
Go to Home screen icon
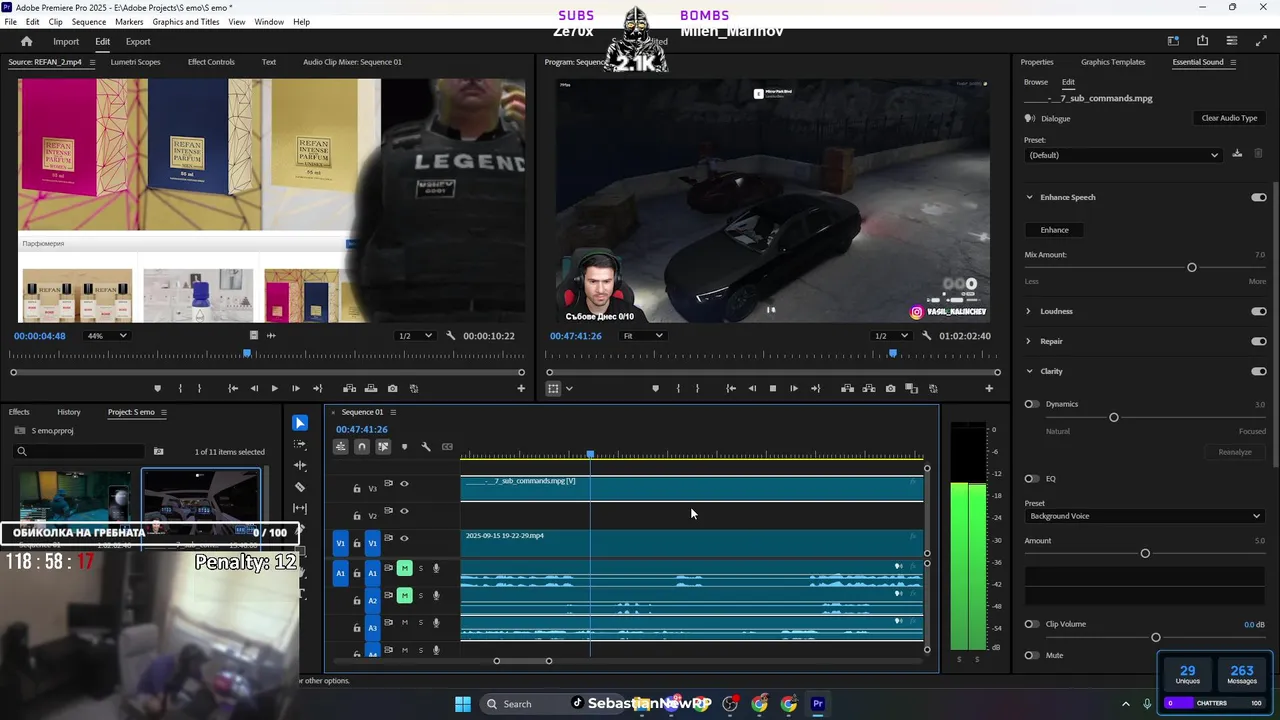point(26,41)
